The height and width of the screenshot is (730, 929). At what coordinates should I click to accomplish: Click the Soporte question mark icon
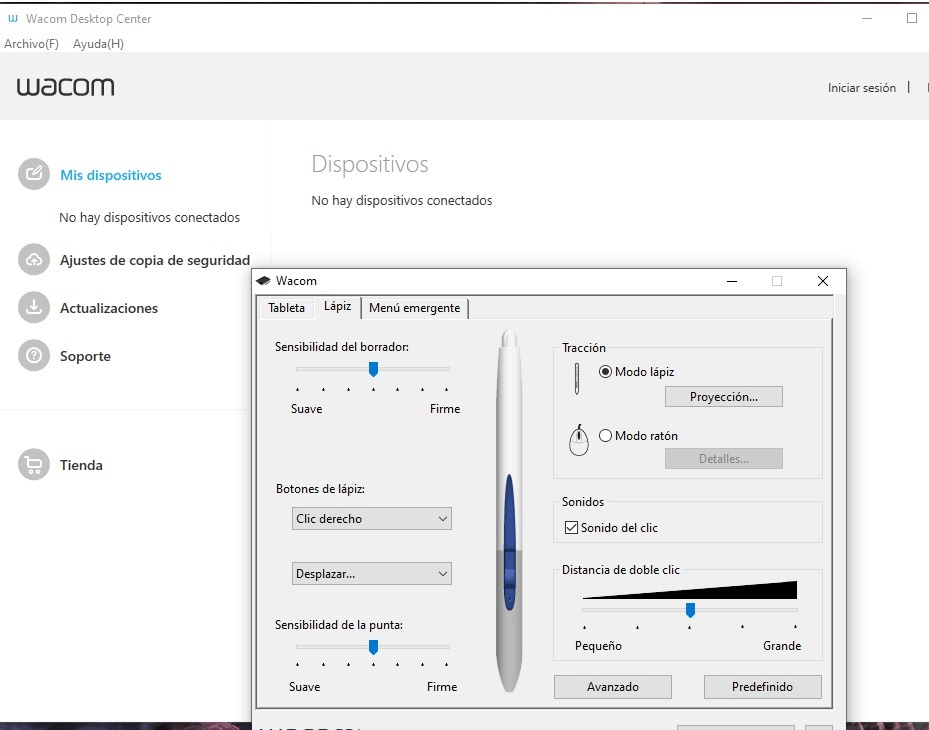pos(34,355)
